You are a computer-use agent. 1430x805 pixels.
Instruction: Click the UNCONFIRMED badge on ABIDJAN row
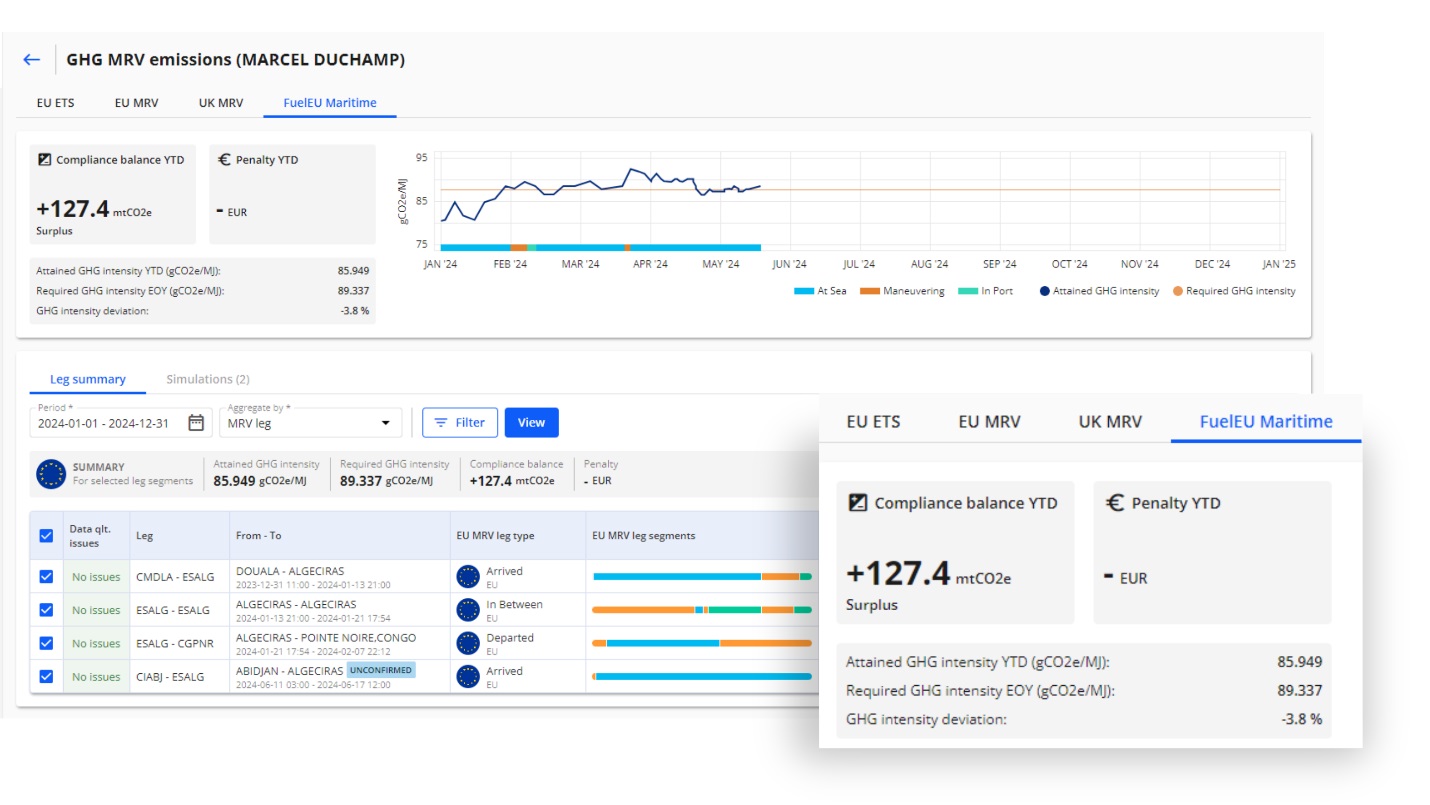381,670
